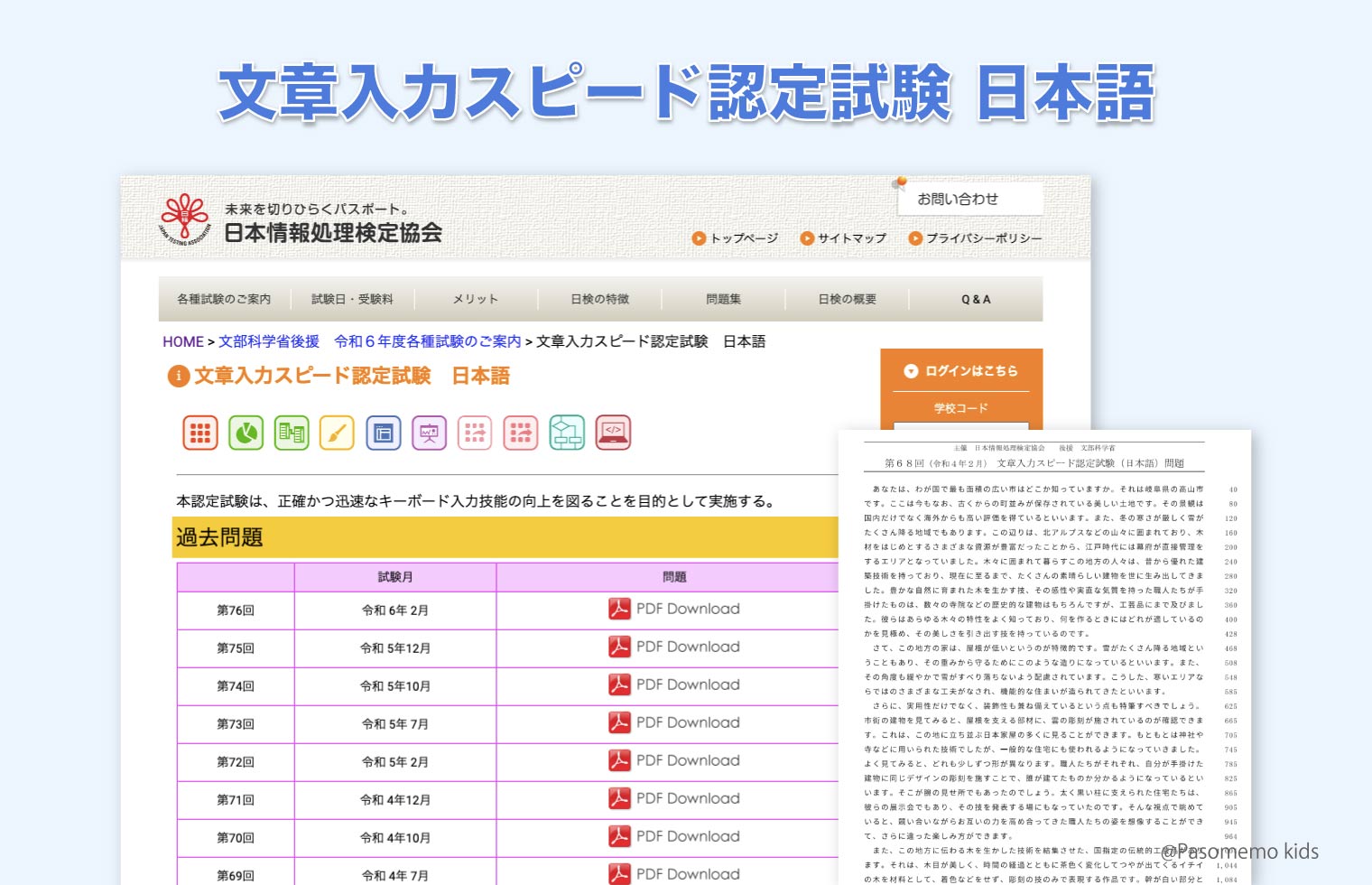Click PDF icon for 第74回
The width and height of the screenshot is (1372, 885).
(x=619, y=685)
